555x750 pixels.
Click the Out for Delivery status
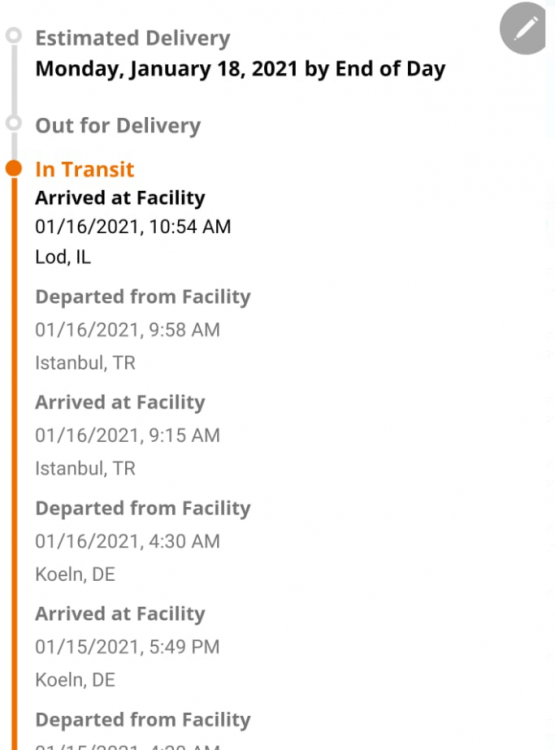pos(118,125)
